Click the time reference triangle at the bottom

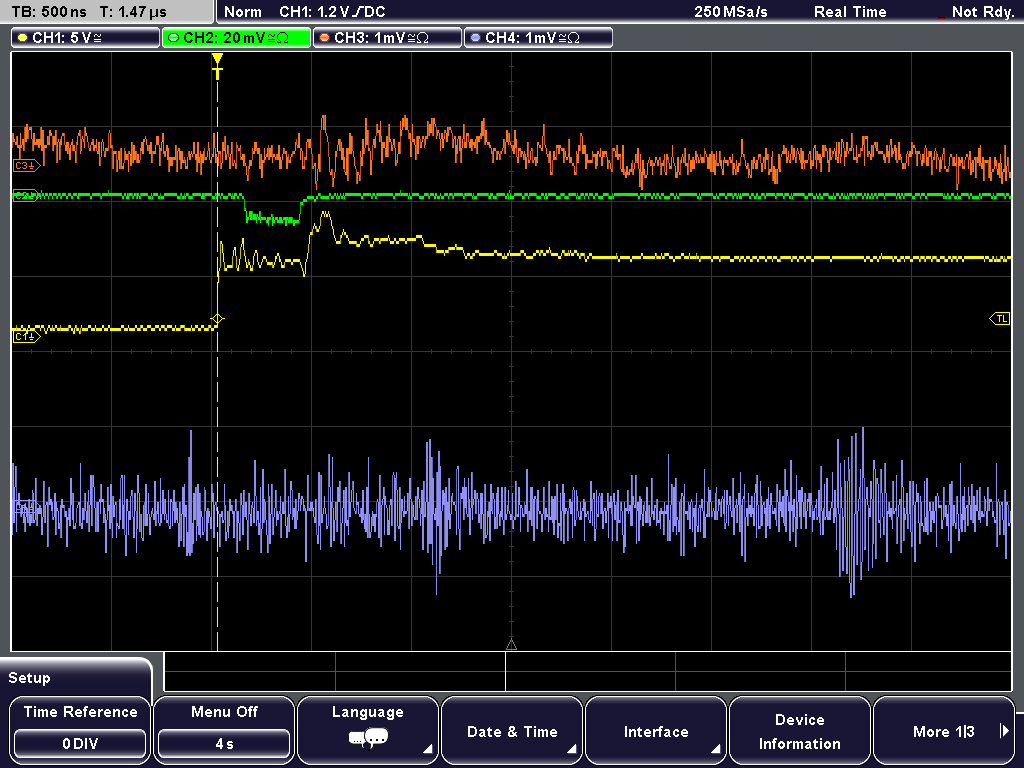511,645
